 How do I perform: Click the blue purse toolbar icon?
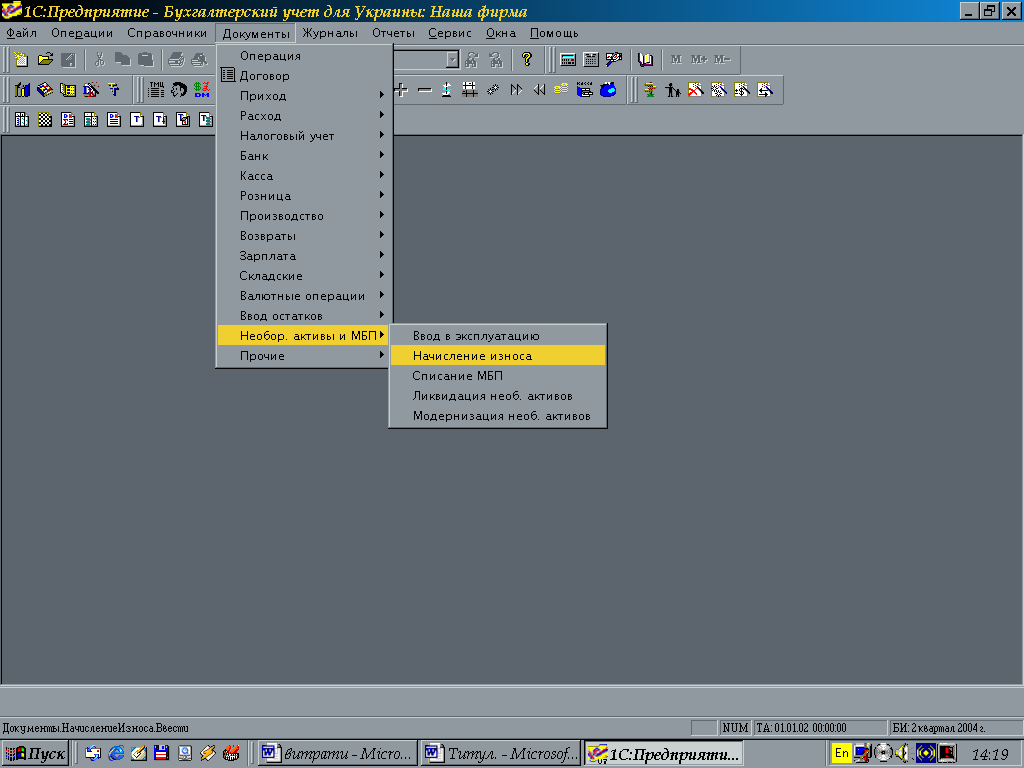click(x=608, y=89)
